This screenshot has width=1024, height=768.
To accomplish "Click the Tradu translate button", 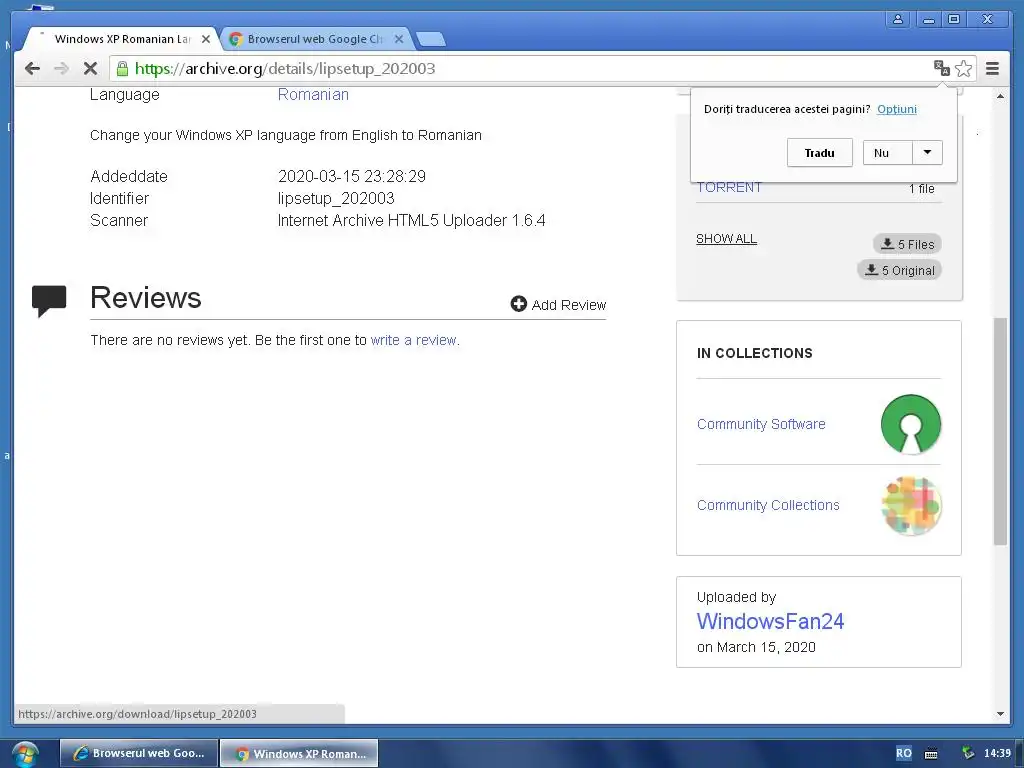I will click(x=820, y=153).
